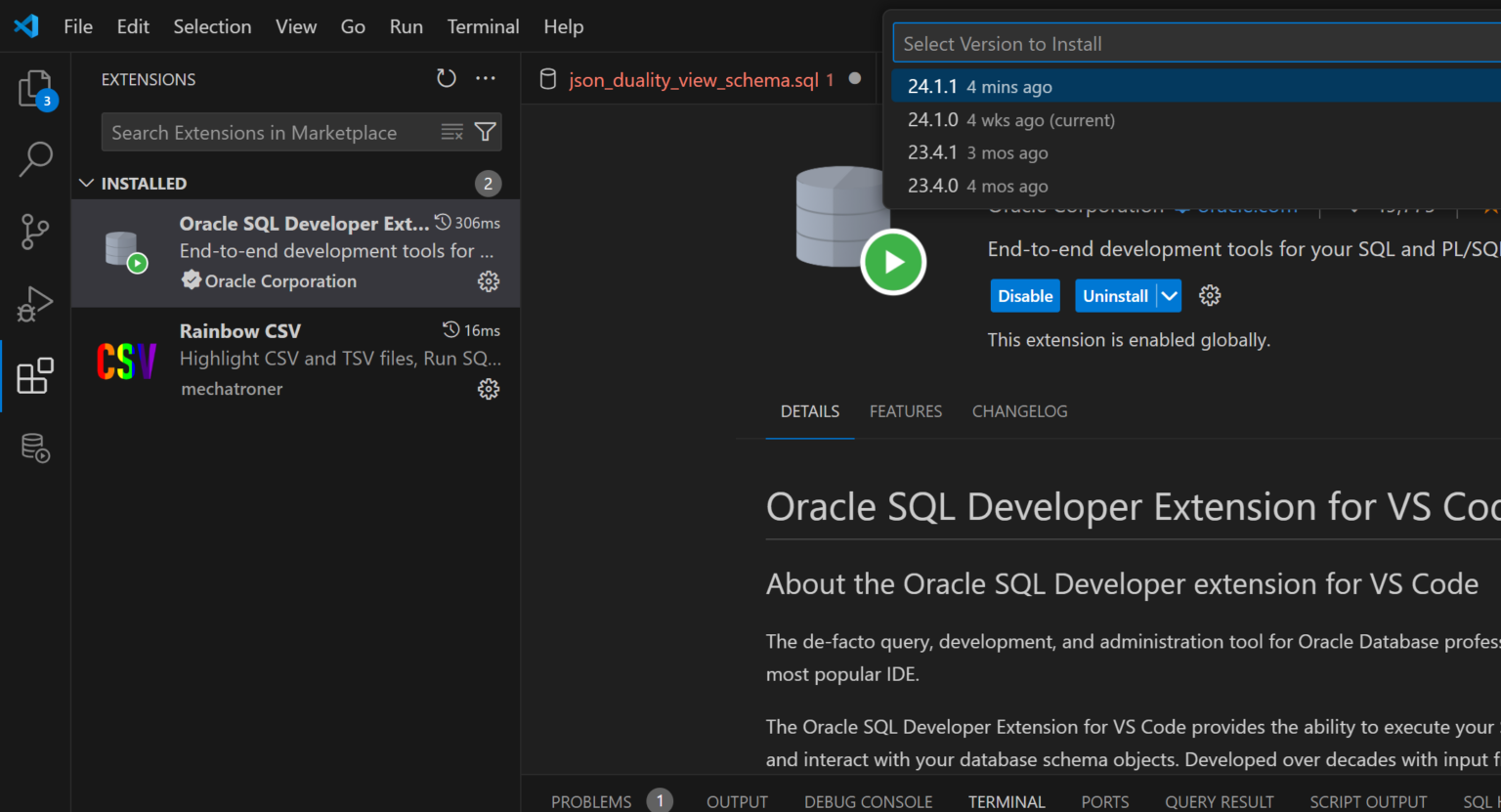Image resolution: width=1501 pixels, height=812 pixels.
Task: Open the SQL Developer database connections view
Action: coord(34,448)
